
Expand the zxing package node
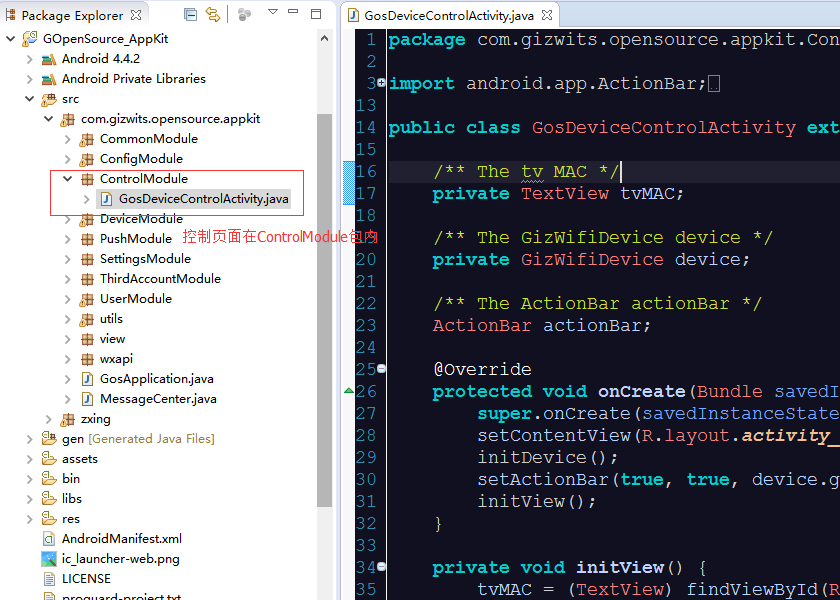[49, 419]
